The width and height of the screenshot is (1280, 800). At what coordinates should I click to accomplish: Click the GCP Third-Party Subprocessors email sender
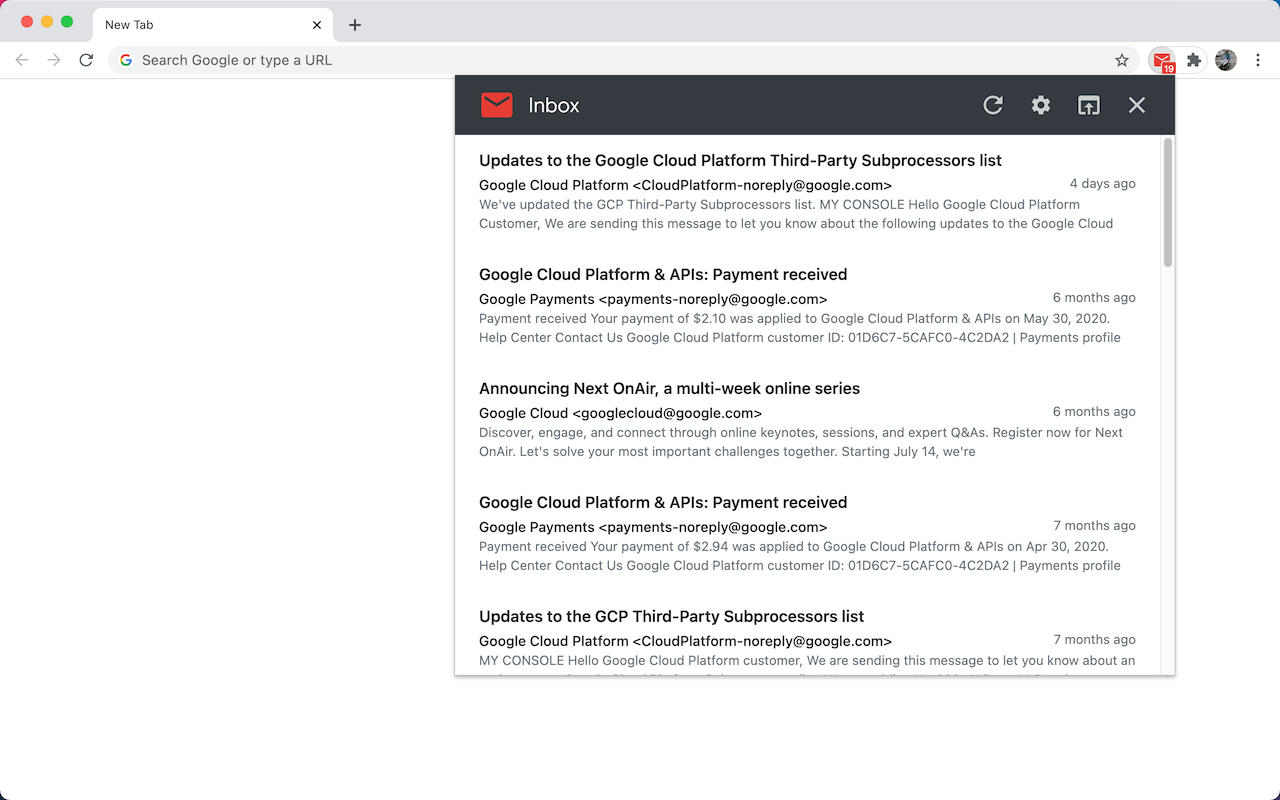click(685, 641)
